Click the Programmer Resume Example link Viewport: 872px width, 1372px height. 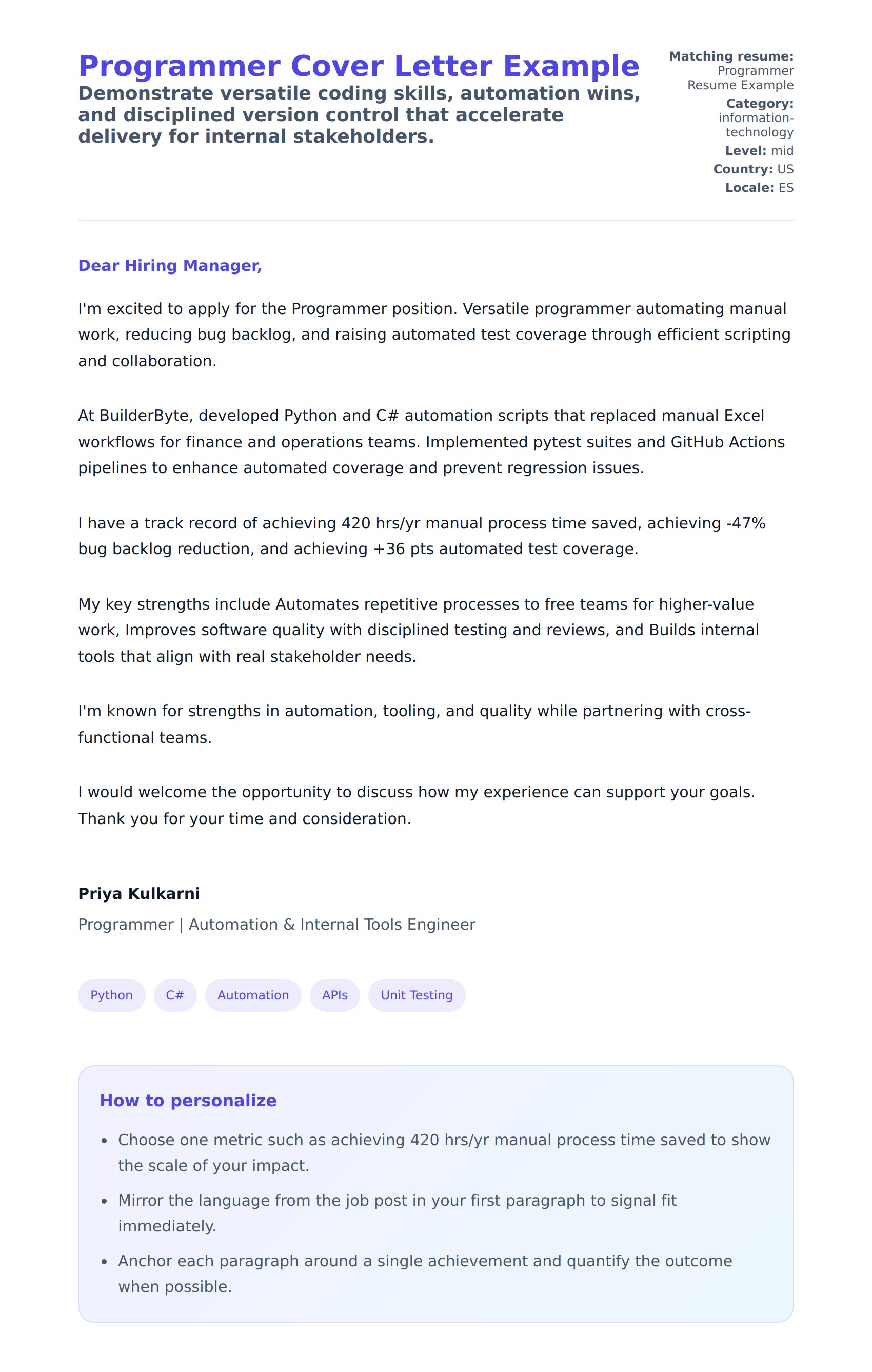740,78
